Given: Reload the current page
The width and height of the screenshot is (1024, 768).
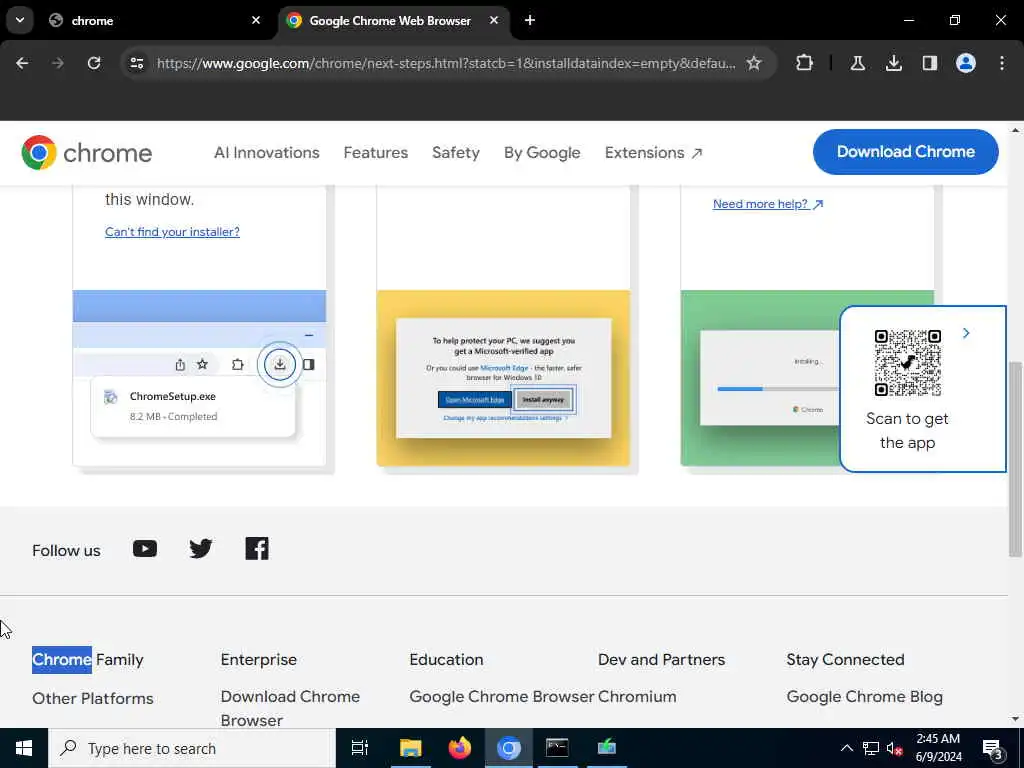Looking at the screenshot, I should (x=94, y=63).
